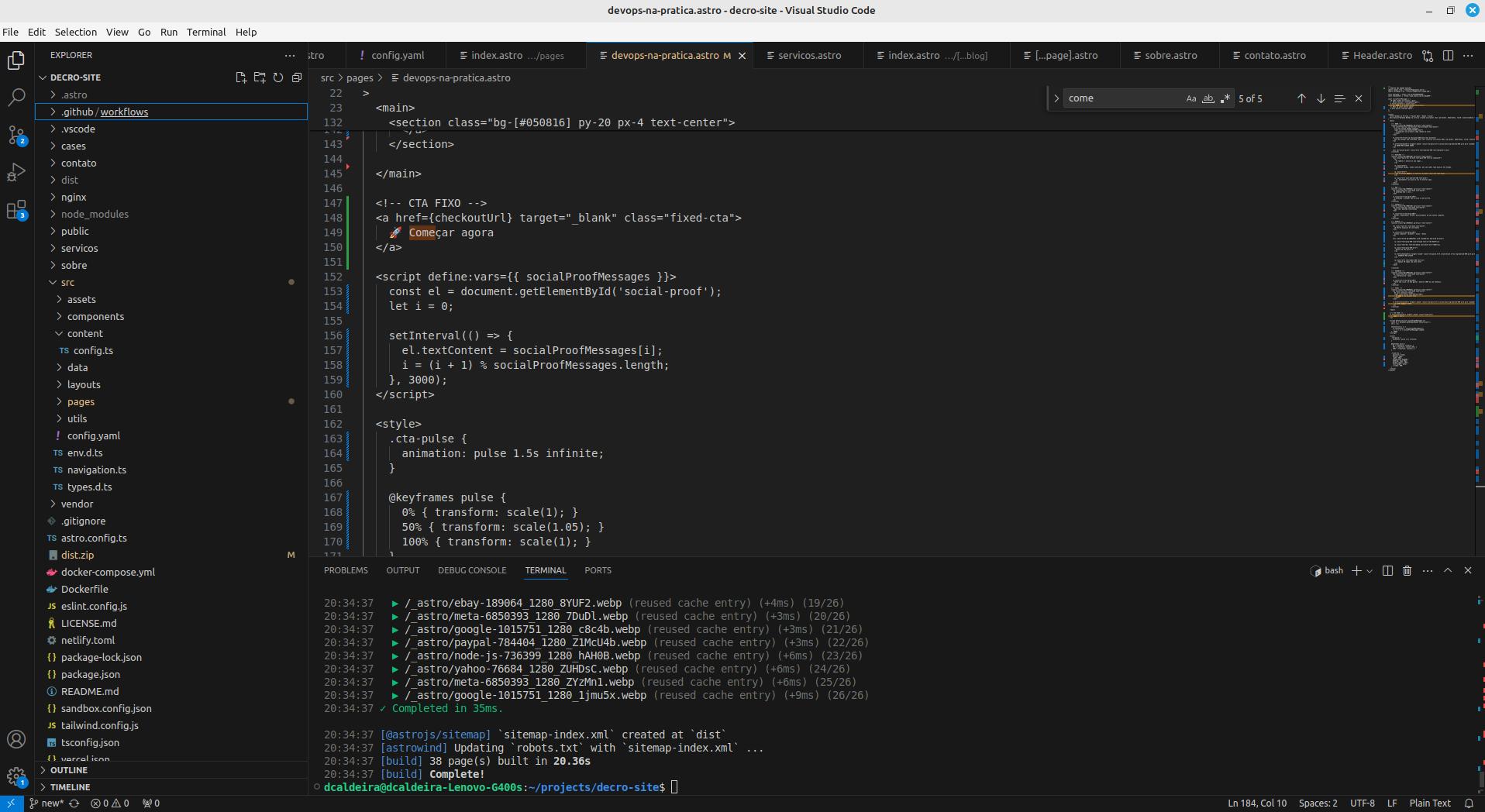Switch to servicos.astro editor tab
This screenshot has height=812, width=1485.
pyautogui.click(x=808, y=56)
